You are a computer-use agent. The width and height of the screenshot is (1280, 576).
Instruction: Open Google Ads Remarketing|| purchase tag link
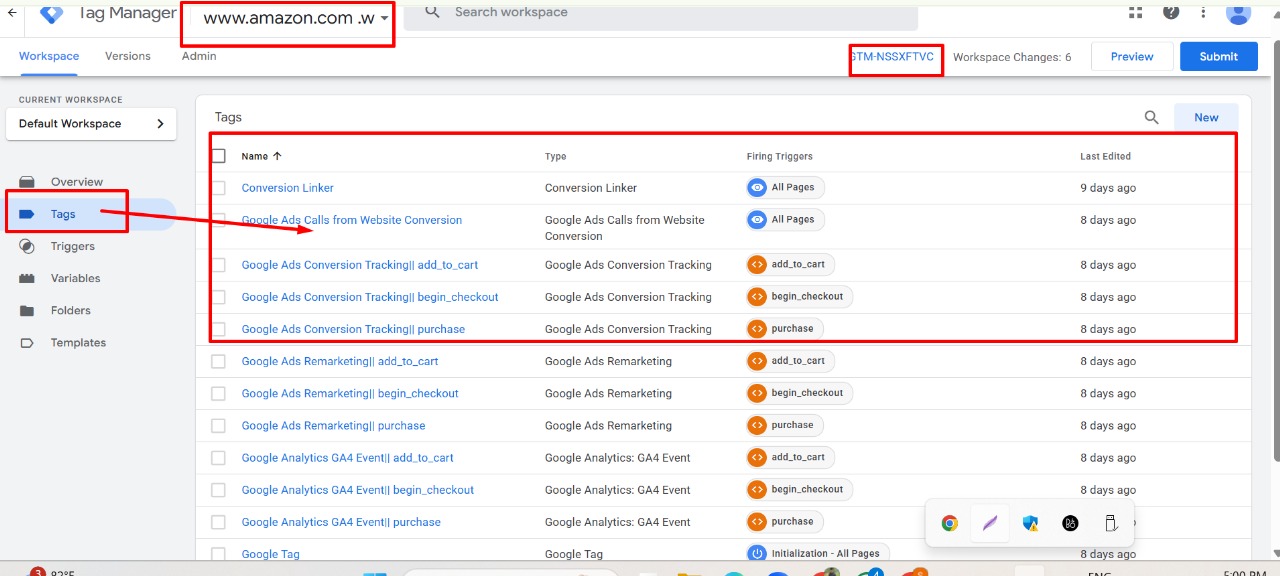[333, 425]
